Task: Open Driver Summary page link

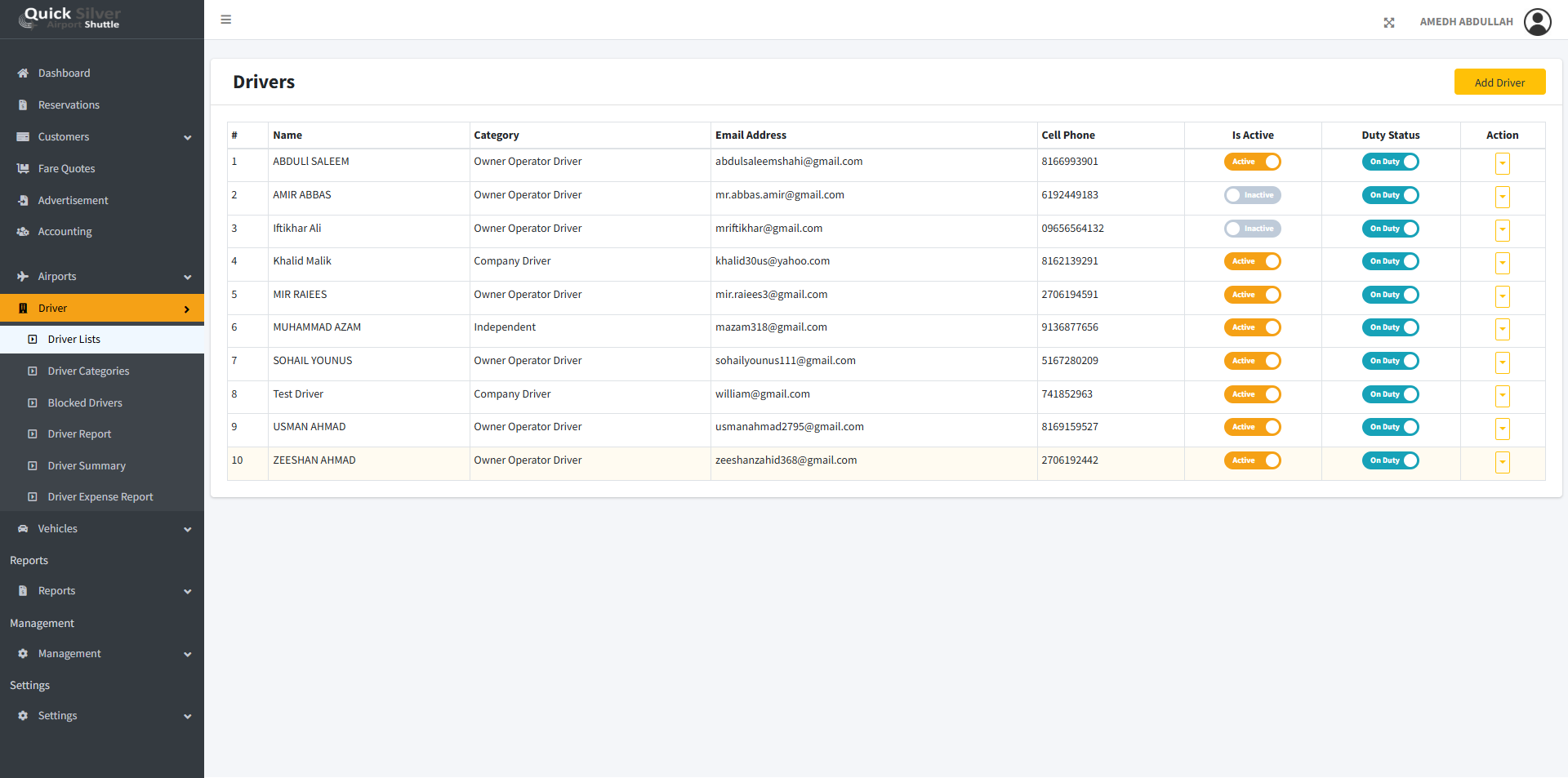Action: click(x=87, y=466)
